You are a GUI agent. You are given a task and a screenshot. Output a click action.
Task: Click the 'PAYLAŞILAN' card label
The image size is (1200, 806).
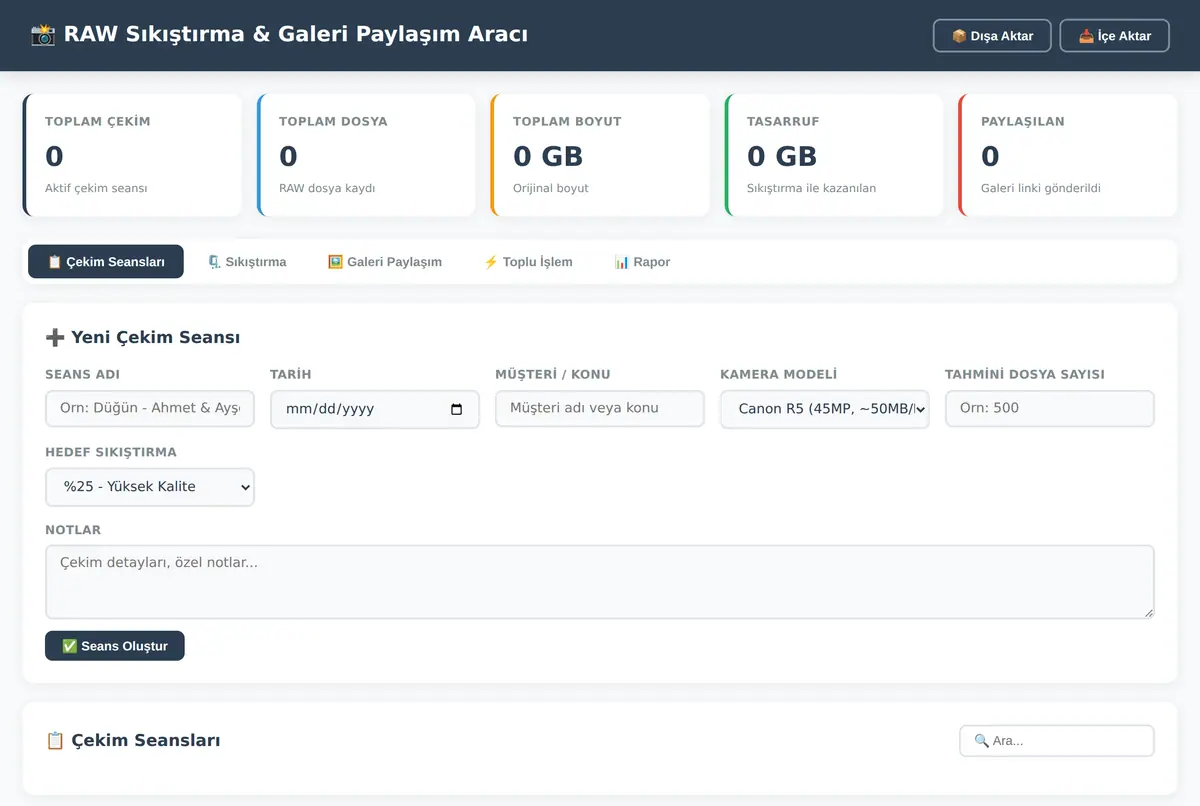(x=1023, y=122)
